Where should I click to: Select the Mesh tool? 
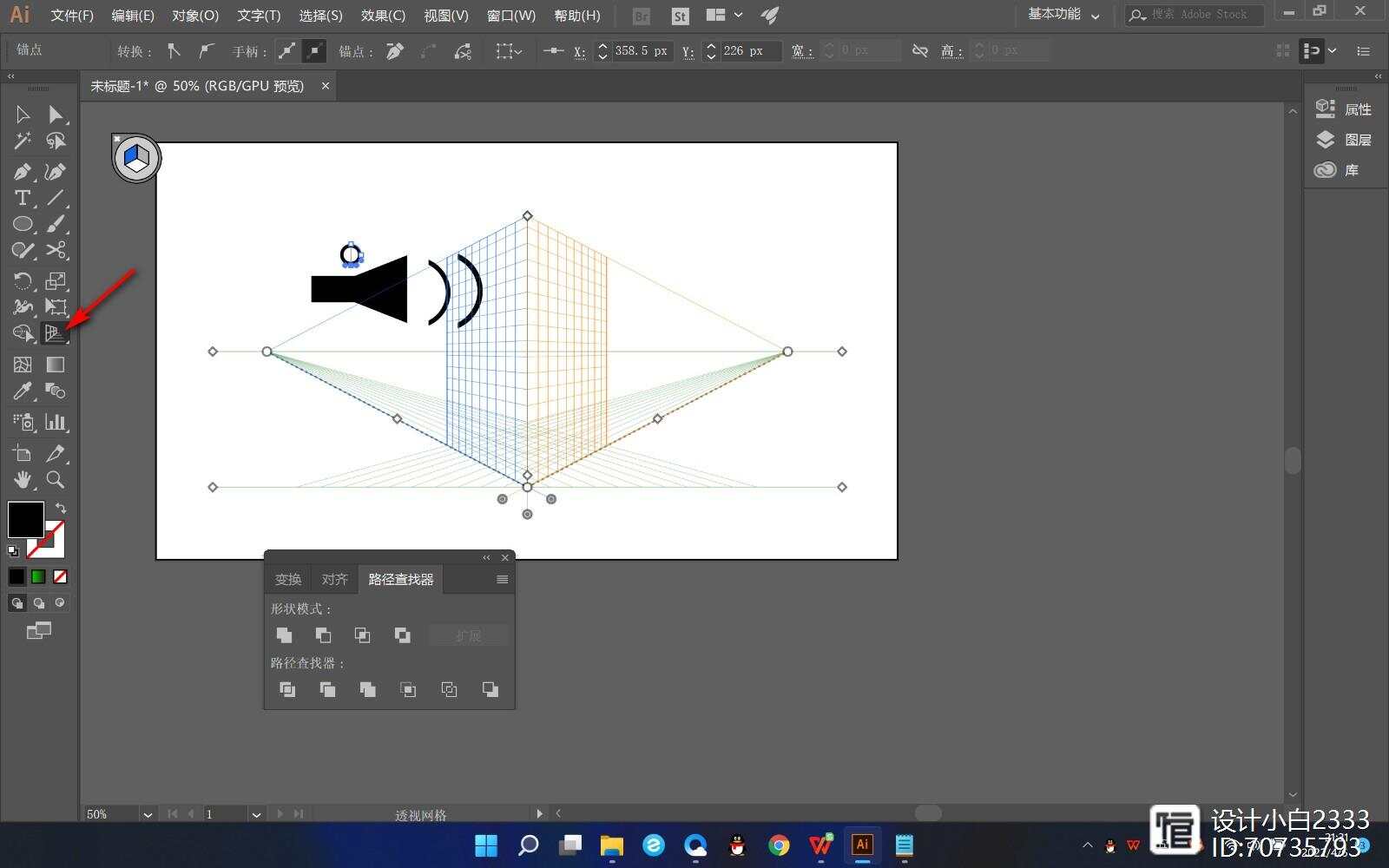[23, 365]
